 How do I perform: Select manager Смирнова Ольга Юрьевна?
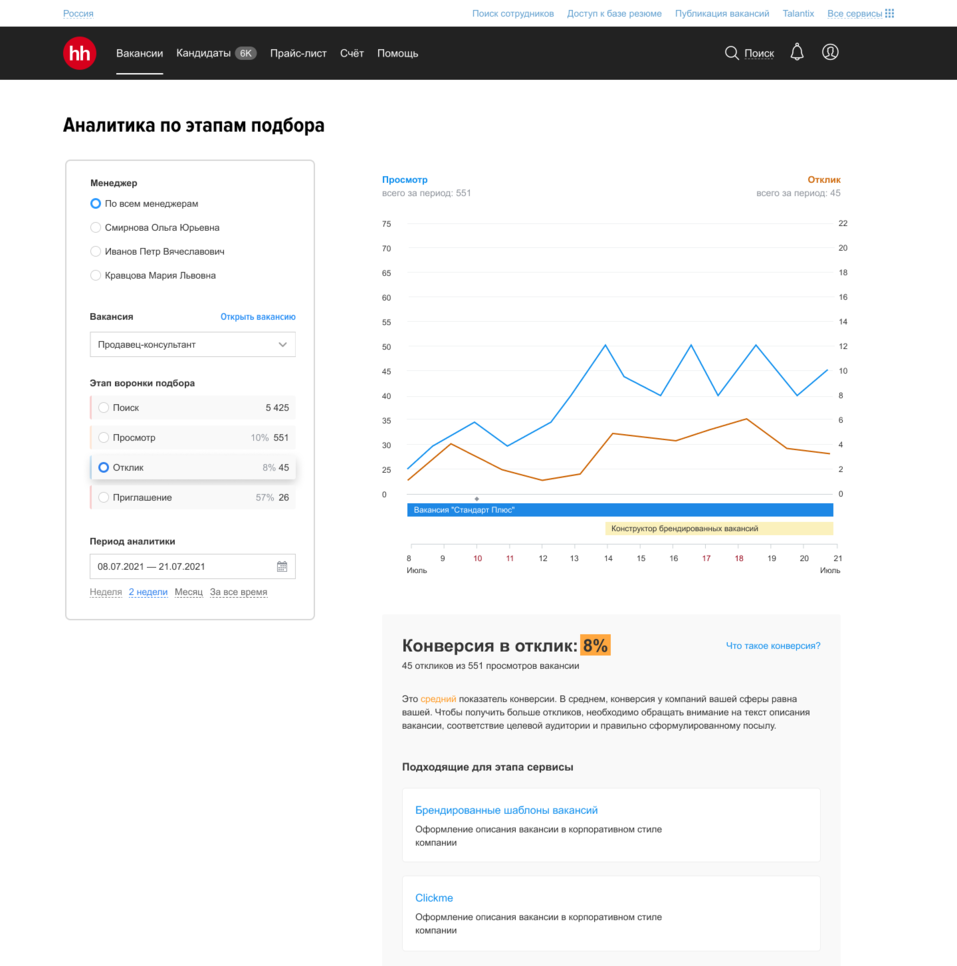coord(96,228)
